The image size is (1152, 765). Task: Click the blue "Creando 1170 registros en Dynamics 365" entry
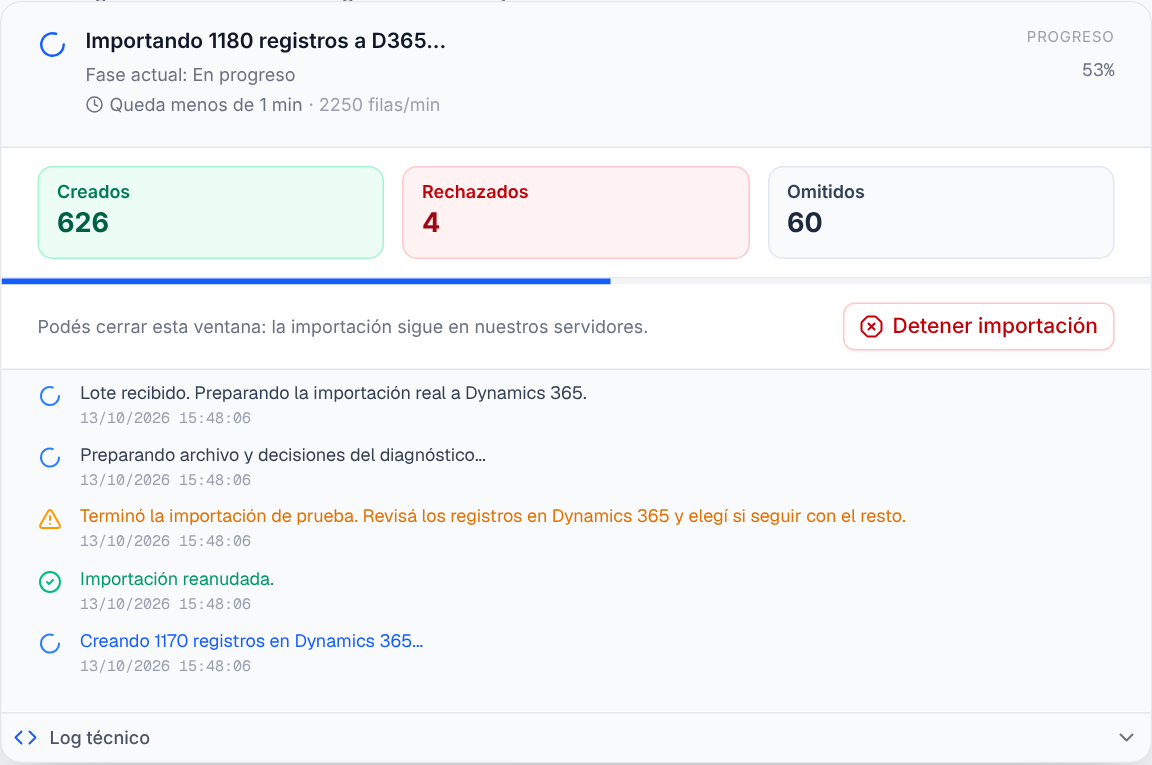pos(251,641)
